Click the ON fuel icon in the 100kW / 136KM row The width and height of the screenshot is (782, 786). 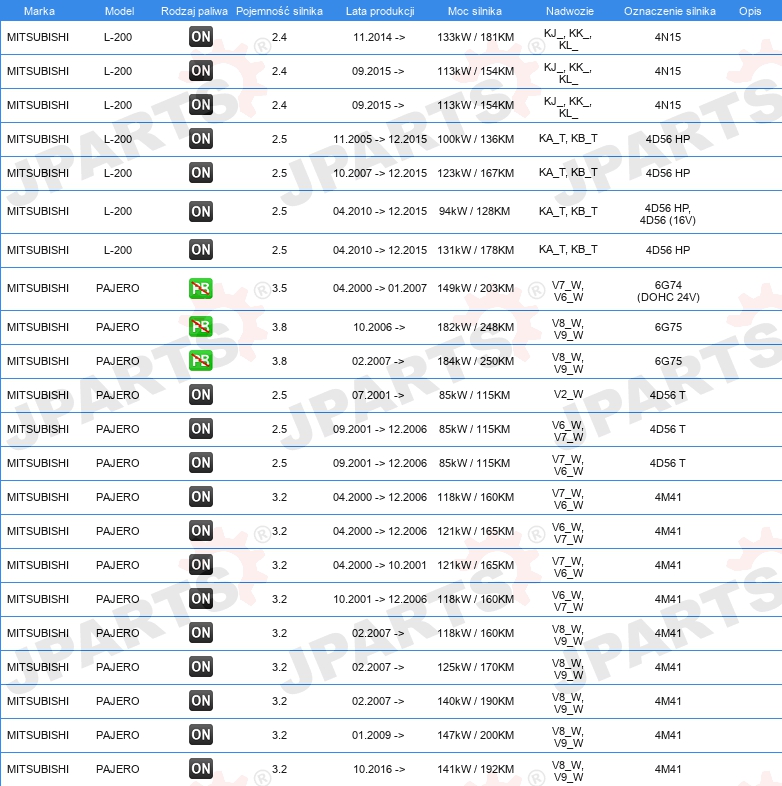pyautogui.click(x=201, y=139)
